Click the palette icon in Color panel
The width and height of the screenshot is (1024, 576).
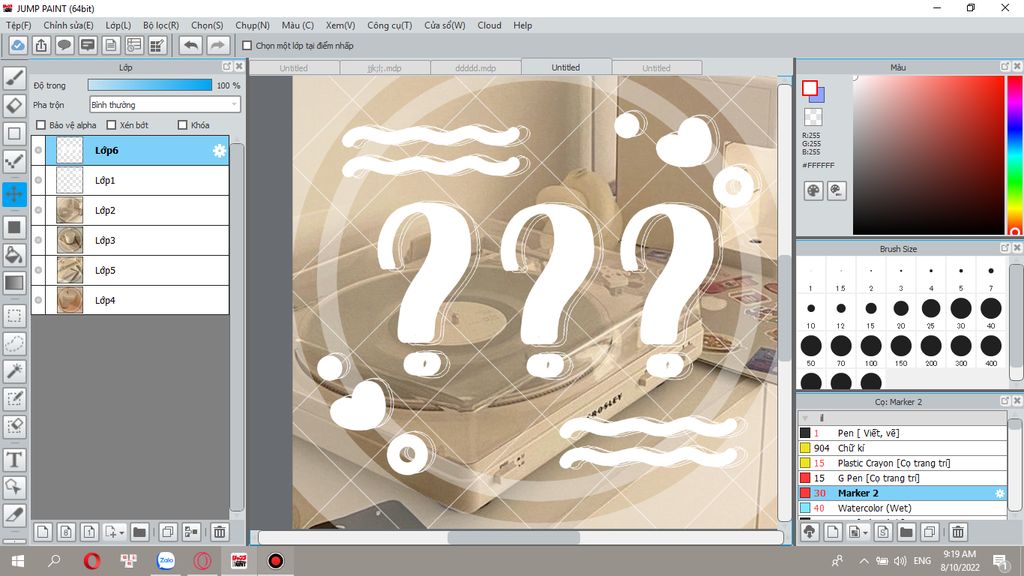click(813, 191)
